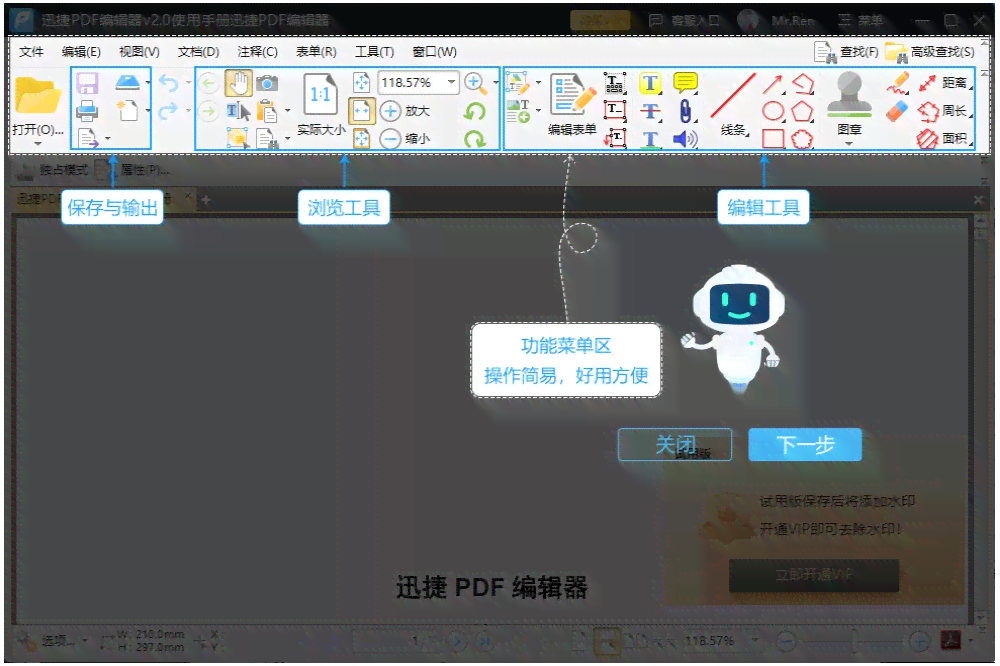This screenshot has height=666, width=1000.
Task: Select the red Arrow tool
Action: click(773, 84)
